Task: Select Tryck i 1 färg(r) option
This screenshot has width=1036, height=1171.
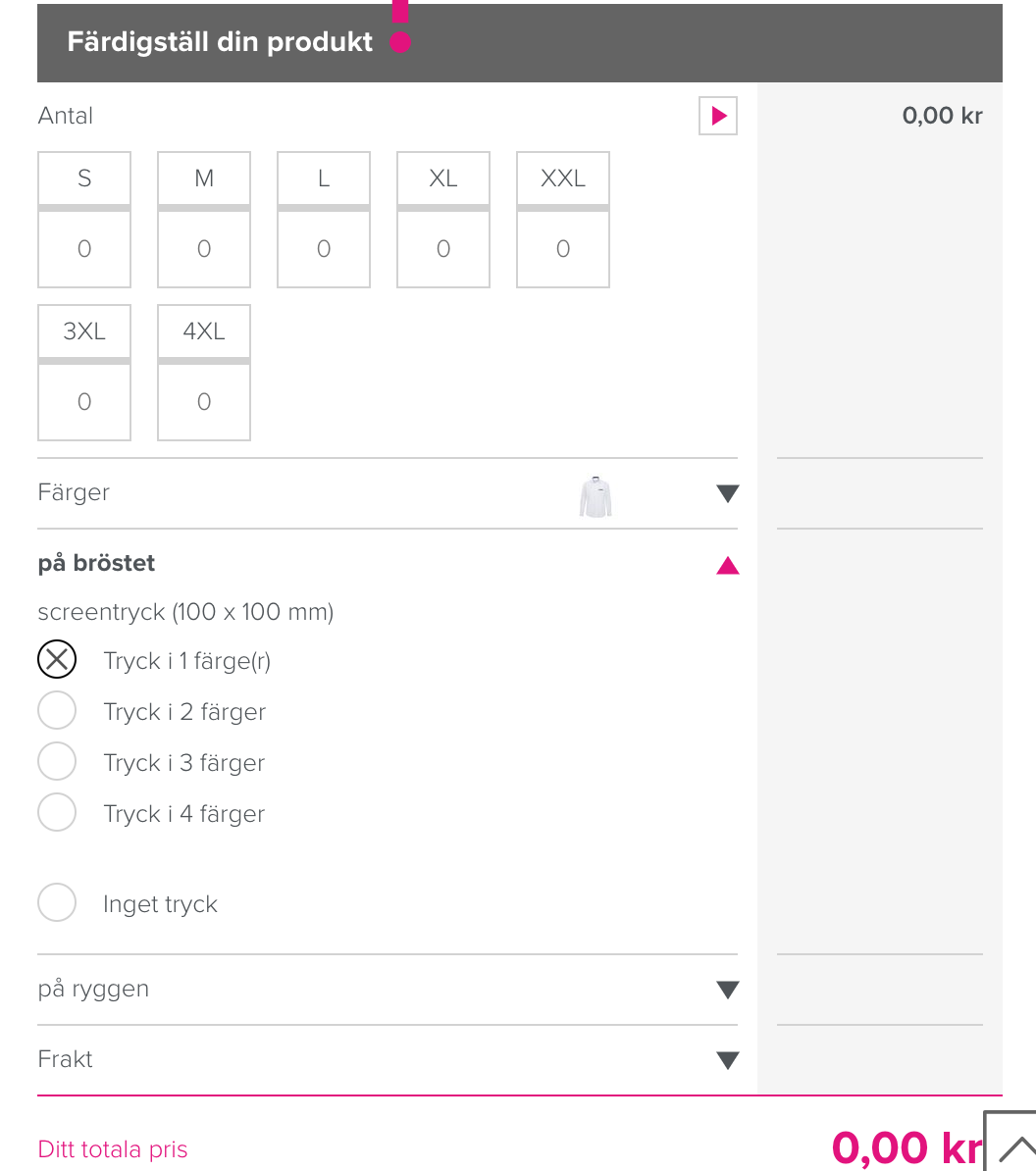Action: (x=57, y=660)
